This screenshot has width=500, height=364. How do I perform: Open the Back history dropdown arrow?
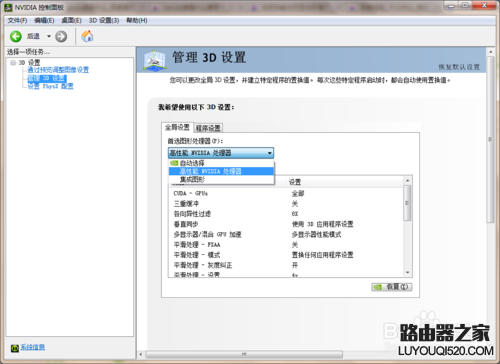(x=49, y=36)
